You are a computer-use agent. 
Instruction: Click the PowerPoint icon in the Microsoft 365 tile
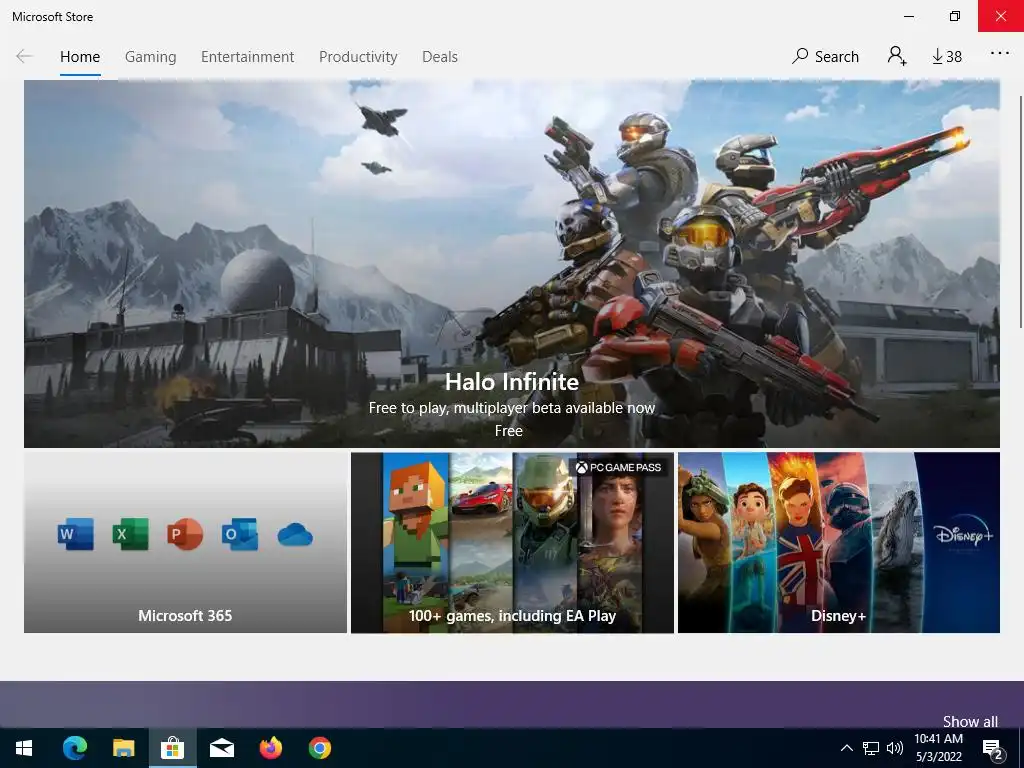click(x=185, y=534)
